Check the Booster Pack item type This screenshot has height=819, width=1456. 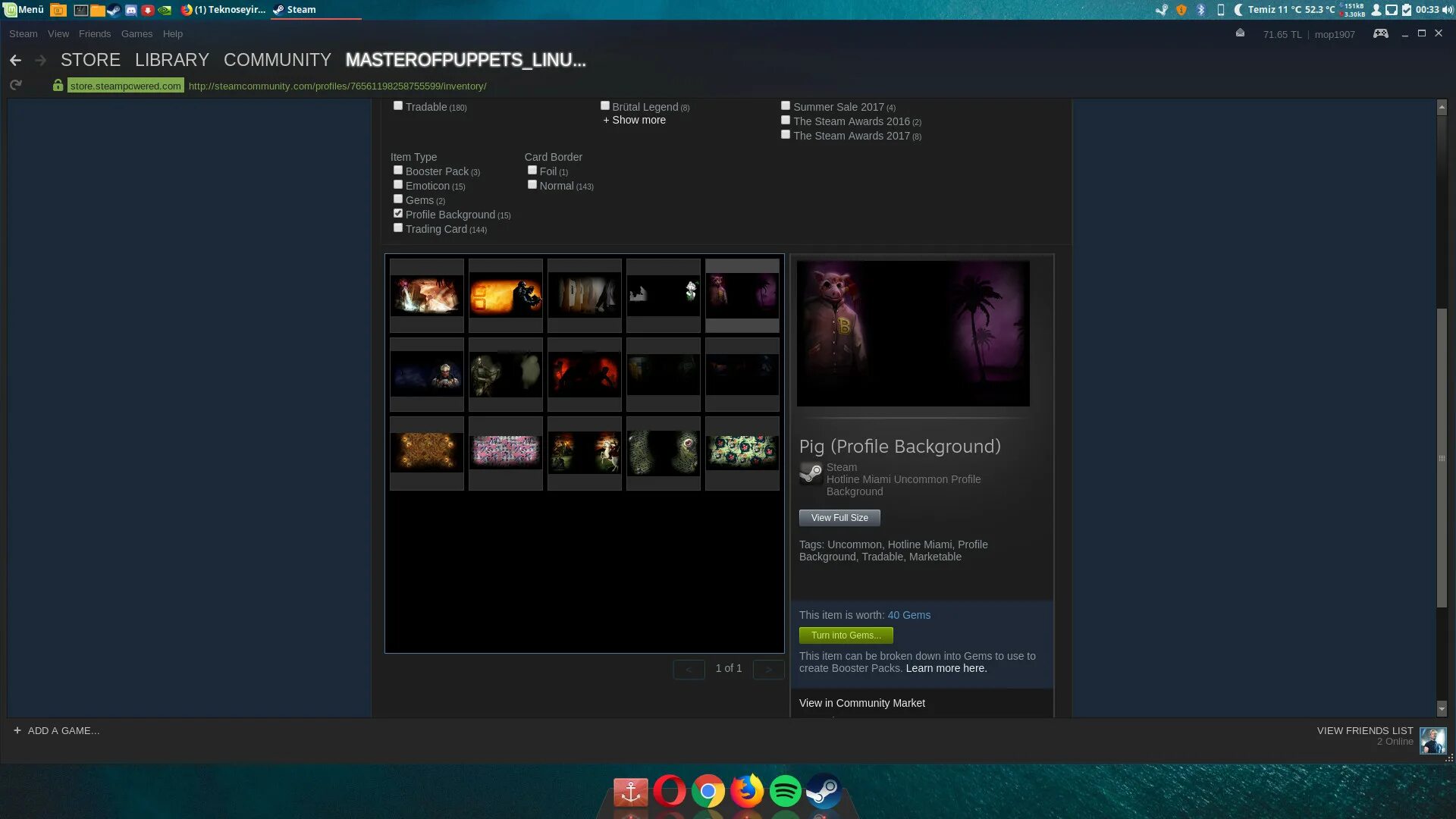pyautogui.click(x=397, y=170)
